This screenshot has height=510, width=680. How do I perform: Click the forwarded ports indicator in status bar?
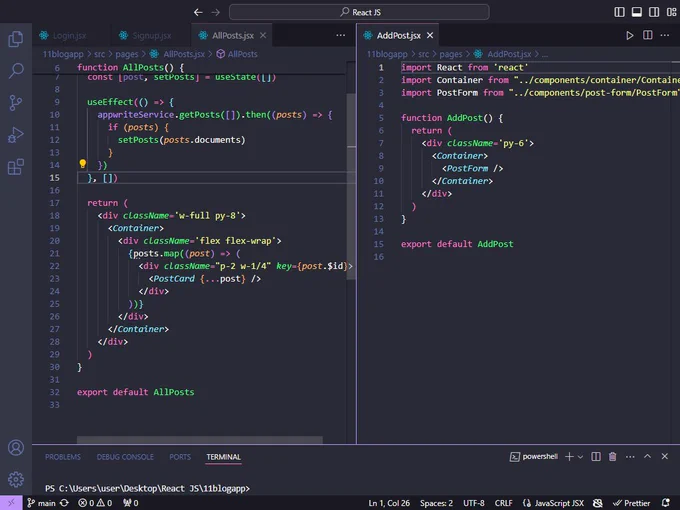(131, 503)
